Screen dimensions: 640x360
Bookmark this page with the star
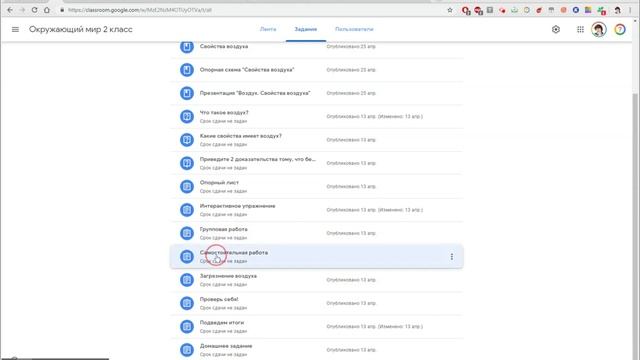pyautogui.click(x=450, y=10)
